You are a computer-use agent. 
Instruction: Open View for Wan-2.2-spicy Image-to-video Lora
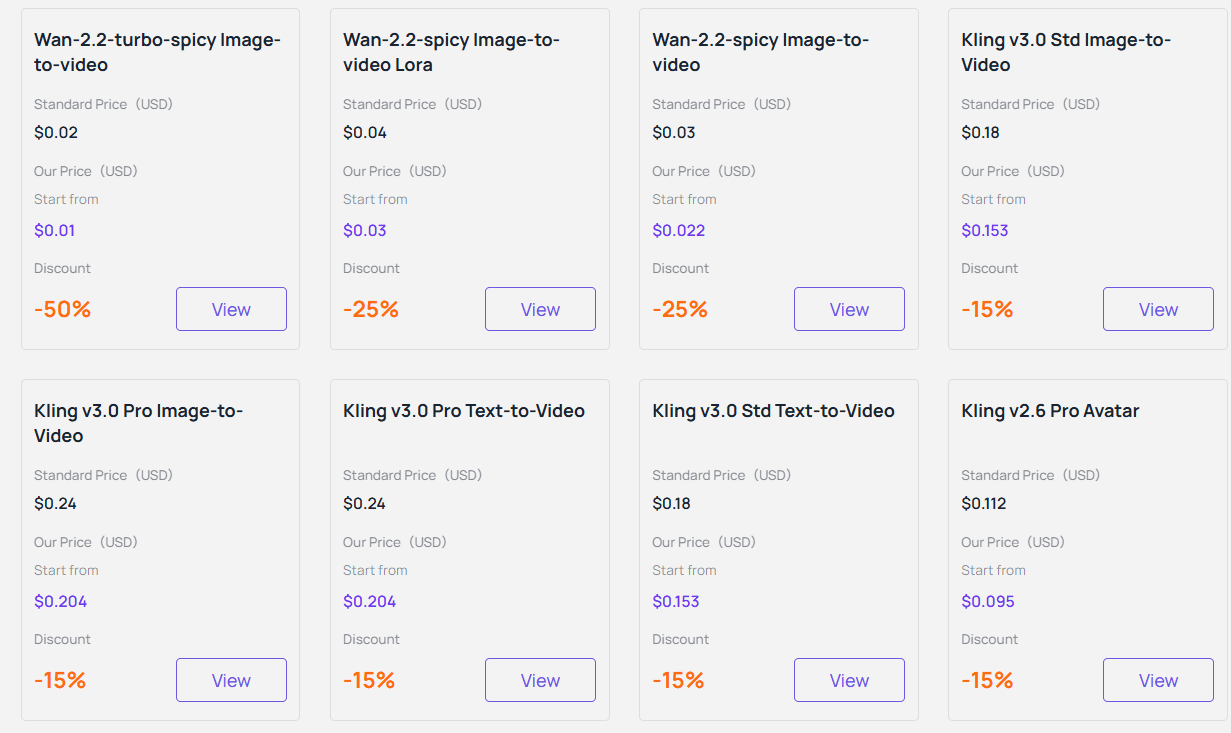pos(540,309)
